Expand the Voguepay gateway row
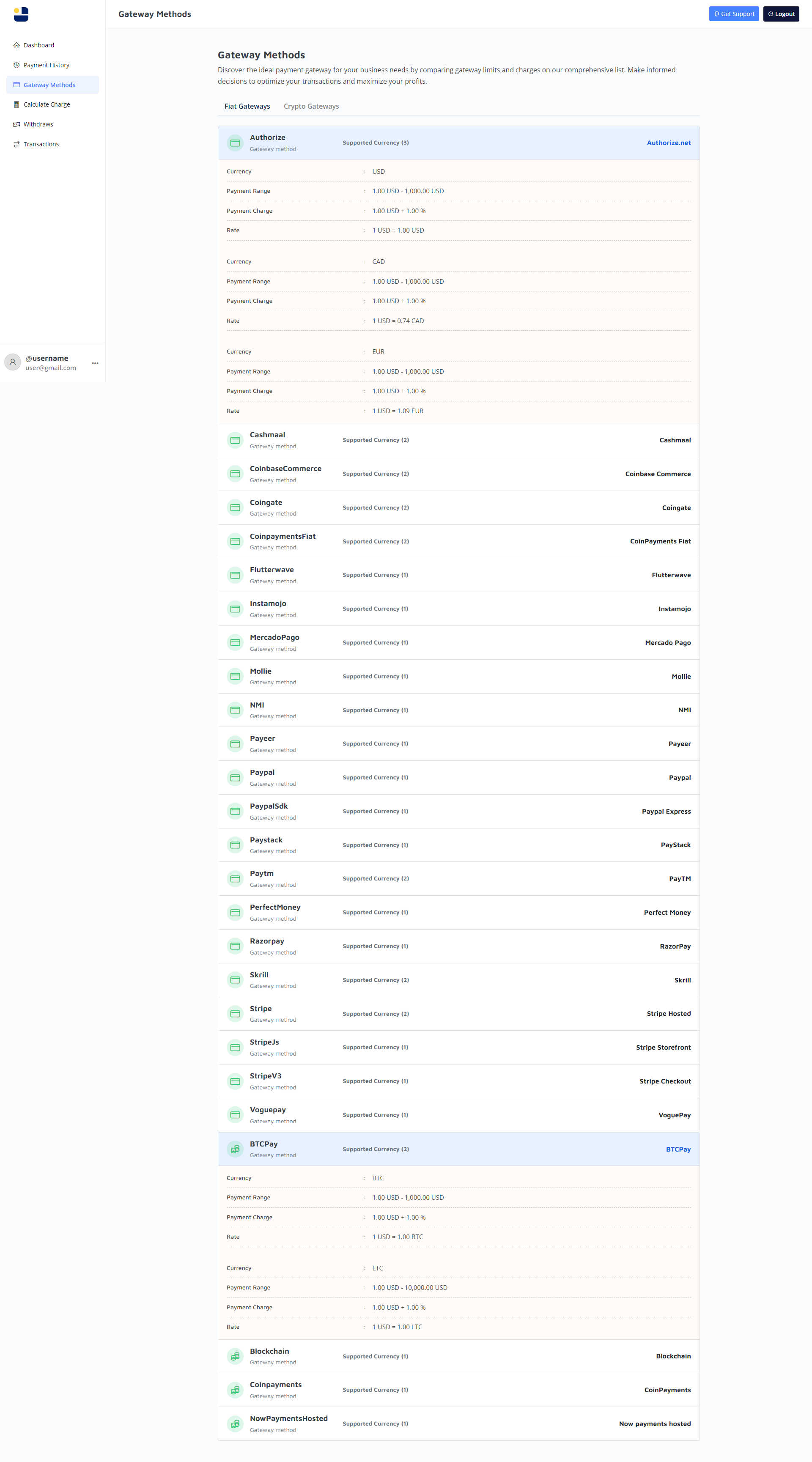Viewport: 812px width, 1462px height. tap(458, 1115)
